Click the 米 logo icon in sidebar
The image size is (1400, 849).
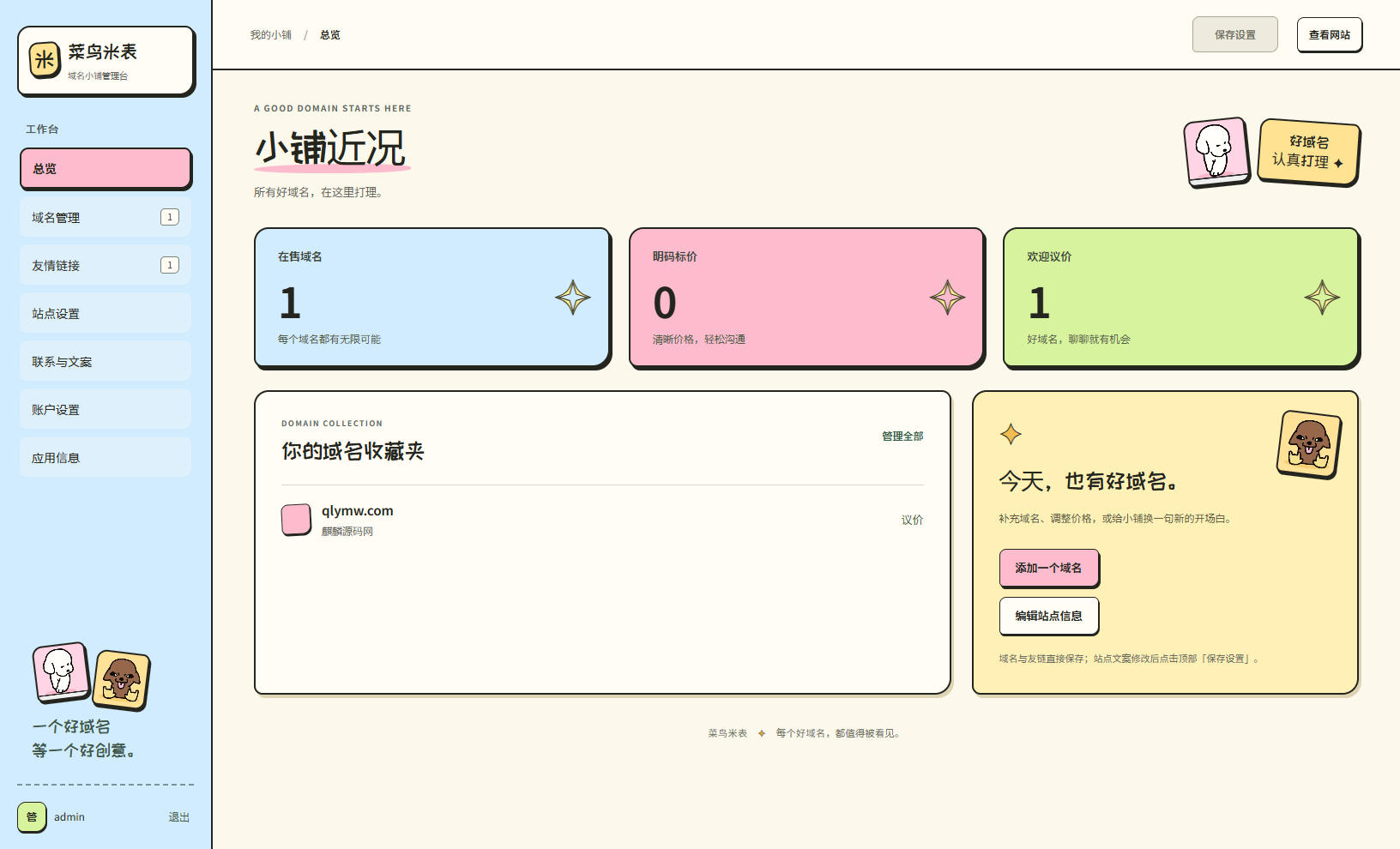tap(45, 60)
